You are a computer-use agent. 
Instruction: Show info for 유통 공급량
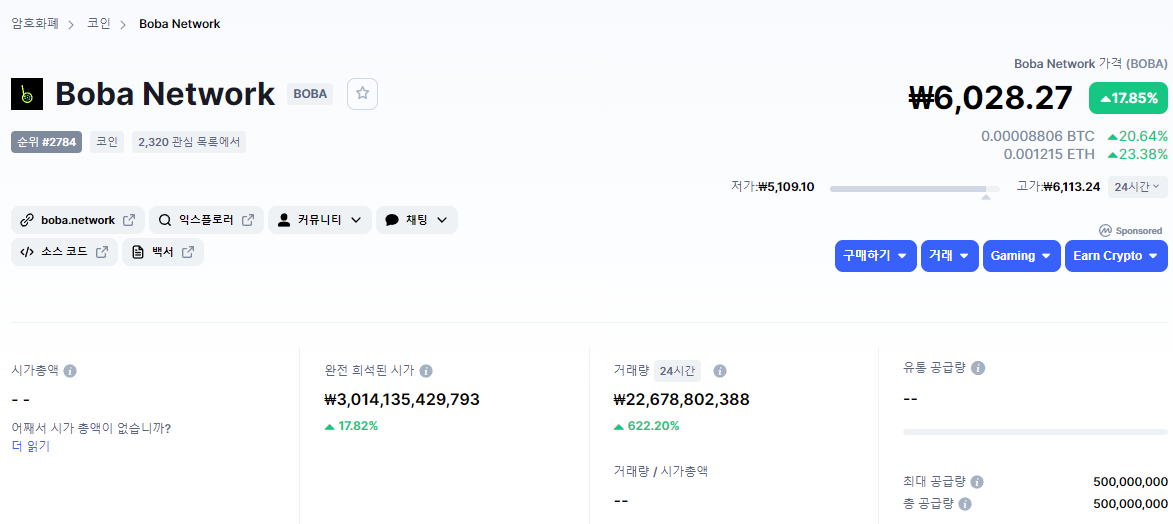978,368
